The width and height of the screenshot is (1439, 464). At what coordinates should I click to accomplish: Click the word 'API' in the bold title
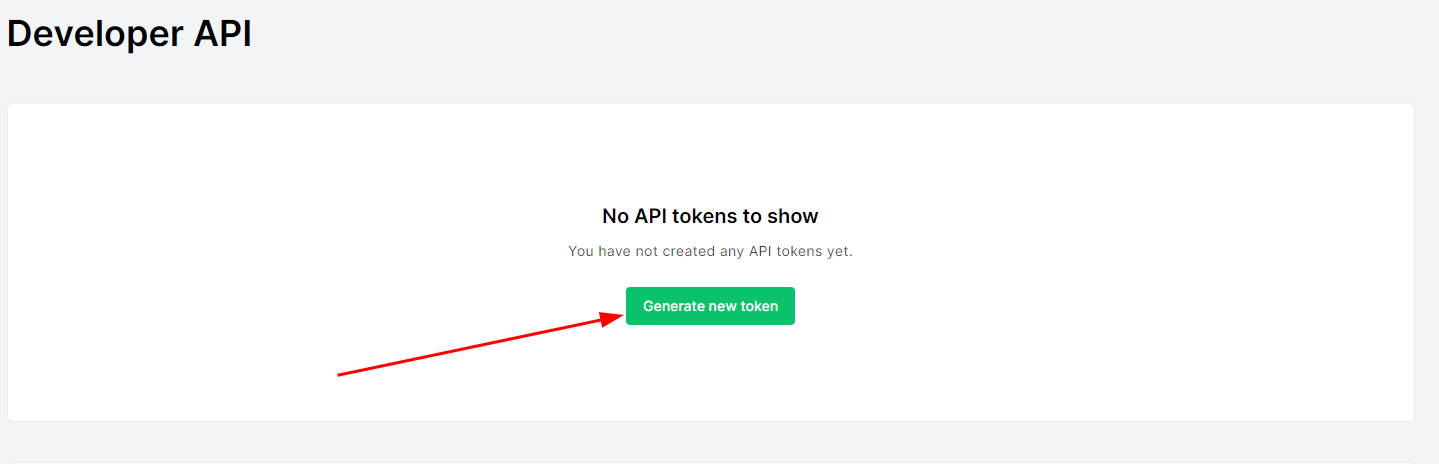[651, 216]
